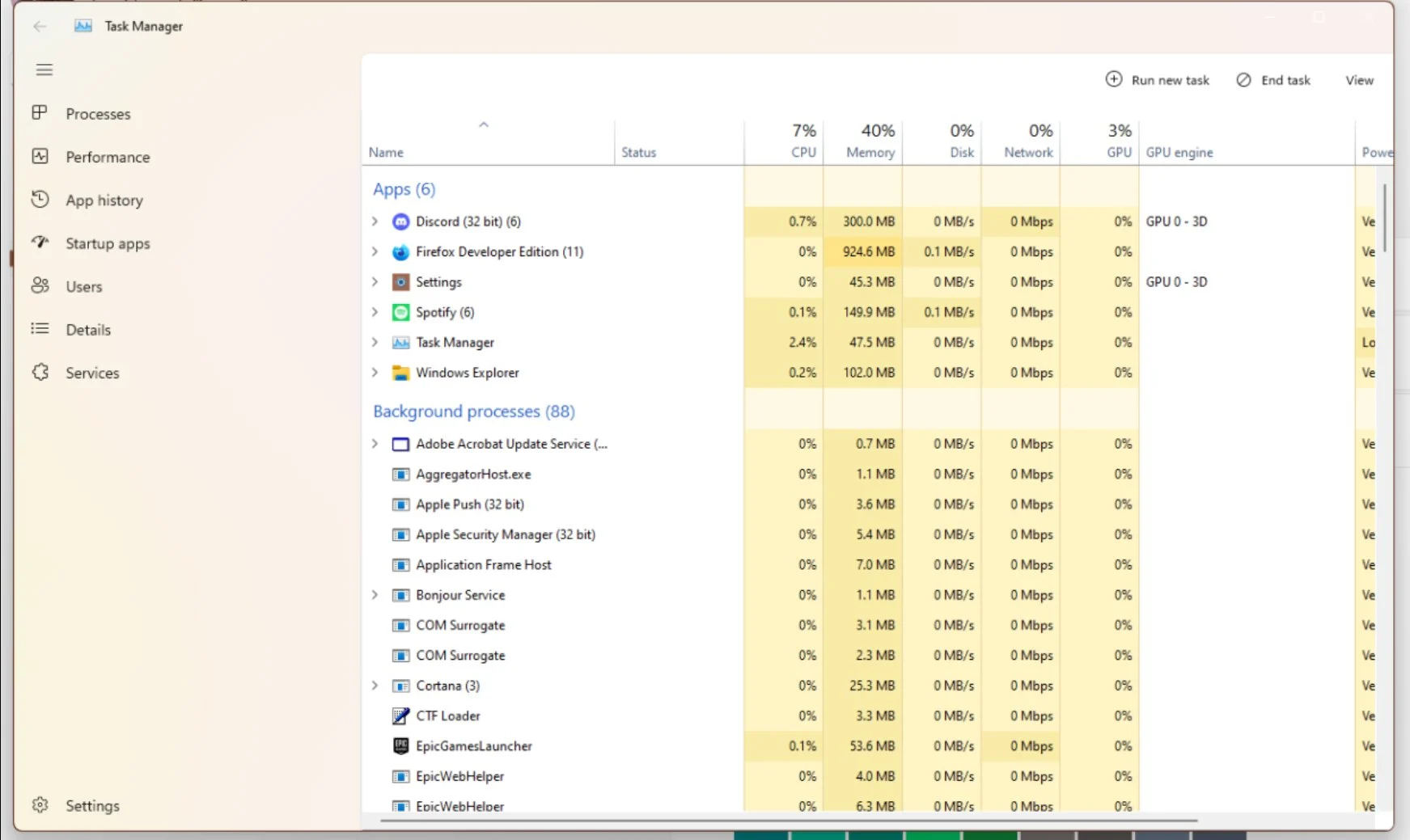Click the Run new task plus icon

[1114, 79]
